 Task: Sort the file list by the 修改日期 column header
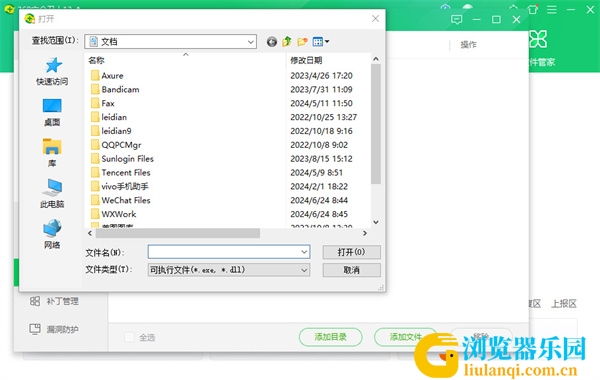pos(306,60)
